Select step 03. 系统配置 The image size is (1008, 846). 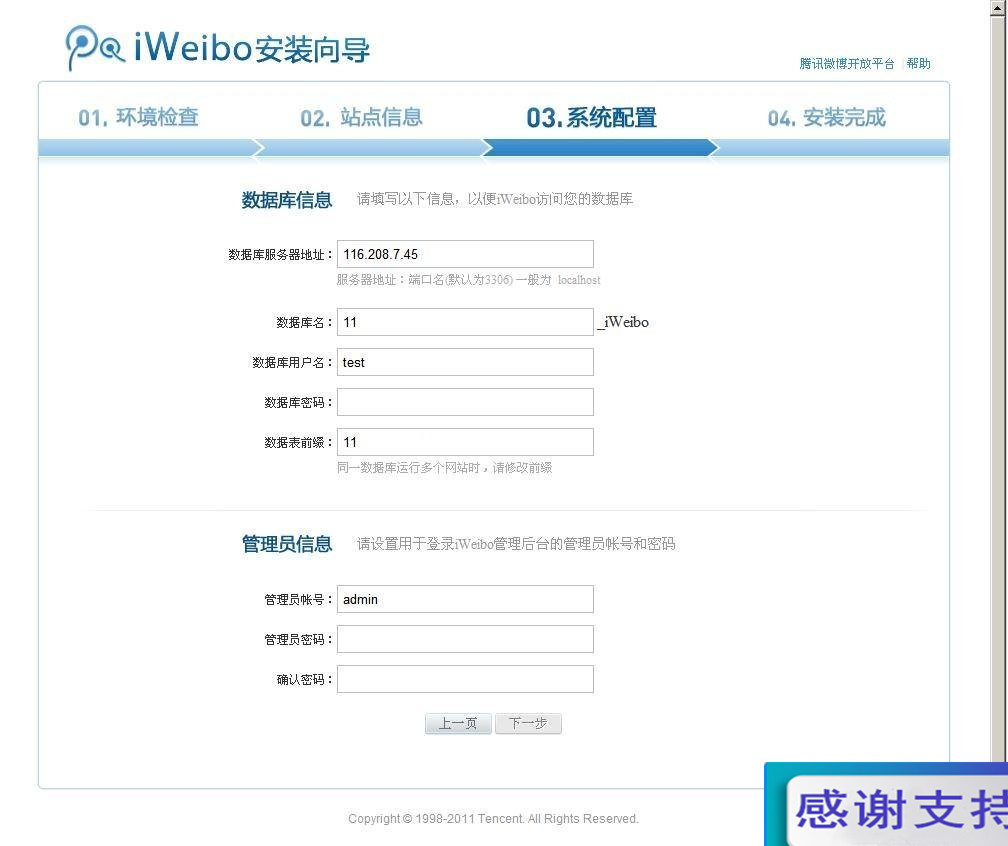point(591,118)
